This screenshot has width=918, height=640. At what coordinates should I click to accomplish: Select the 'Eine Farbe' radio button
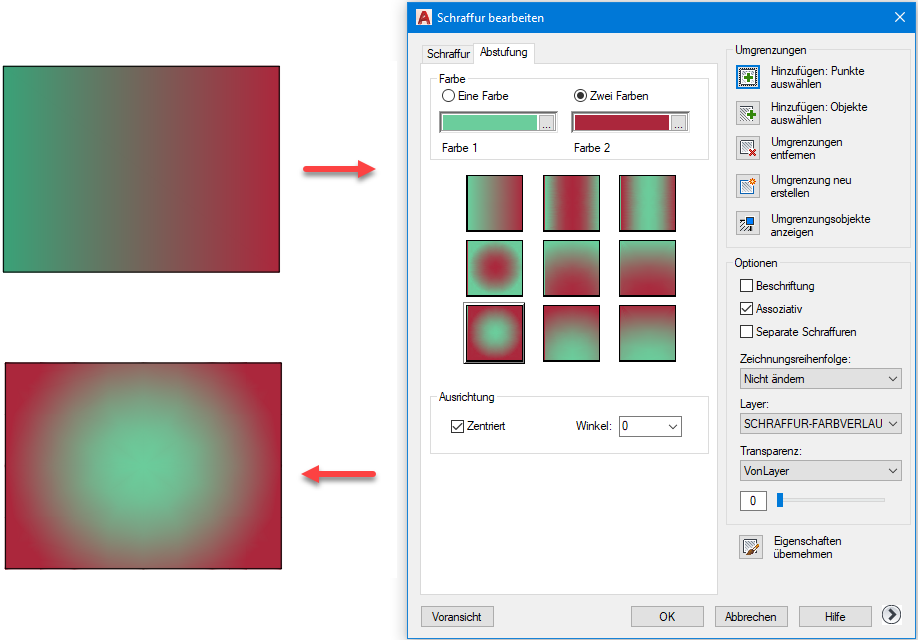(x=449, y=96)
